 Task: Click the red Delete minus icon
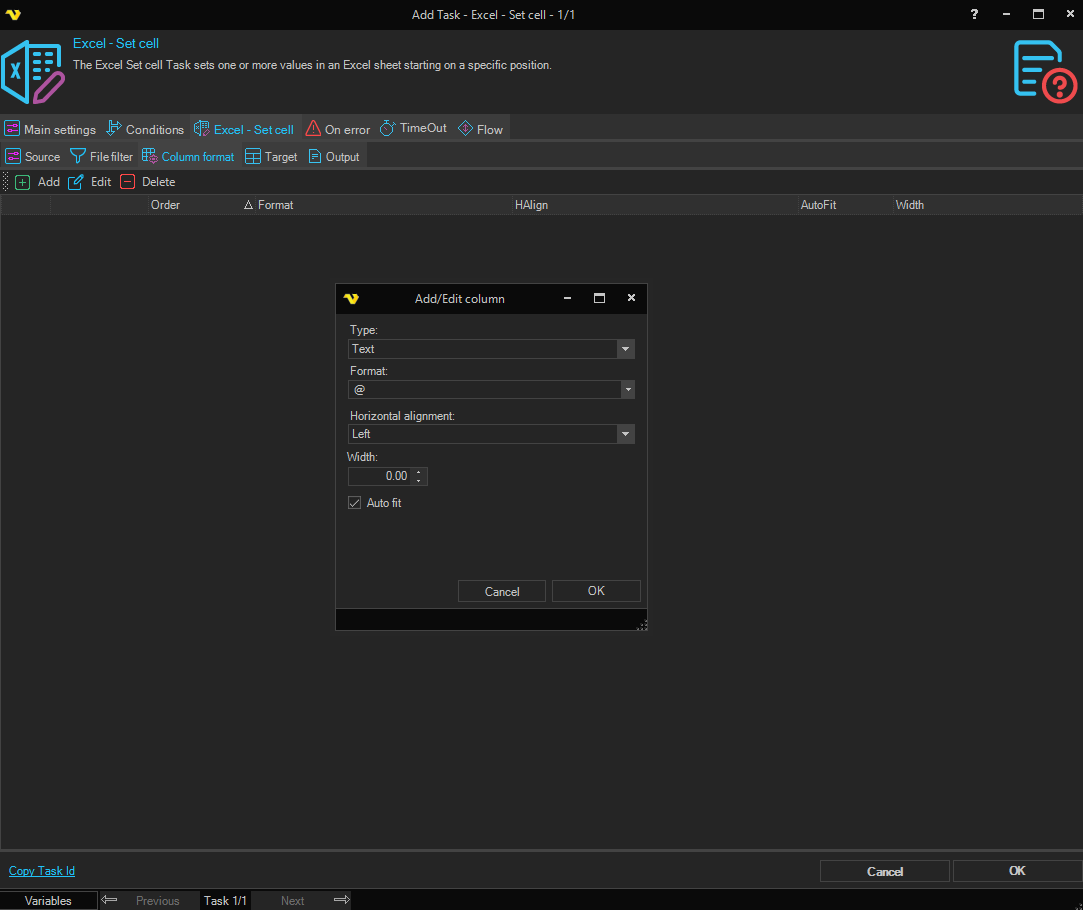pos(127,182)
